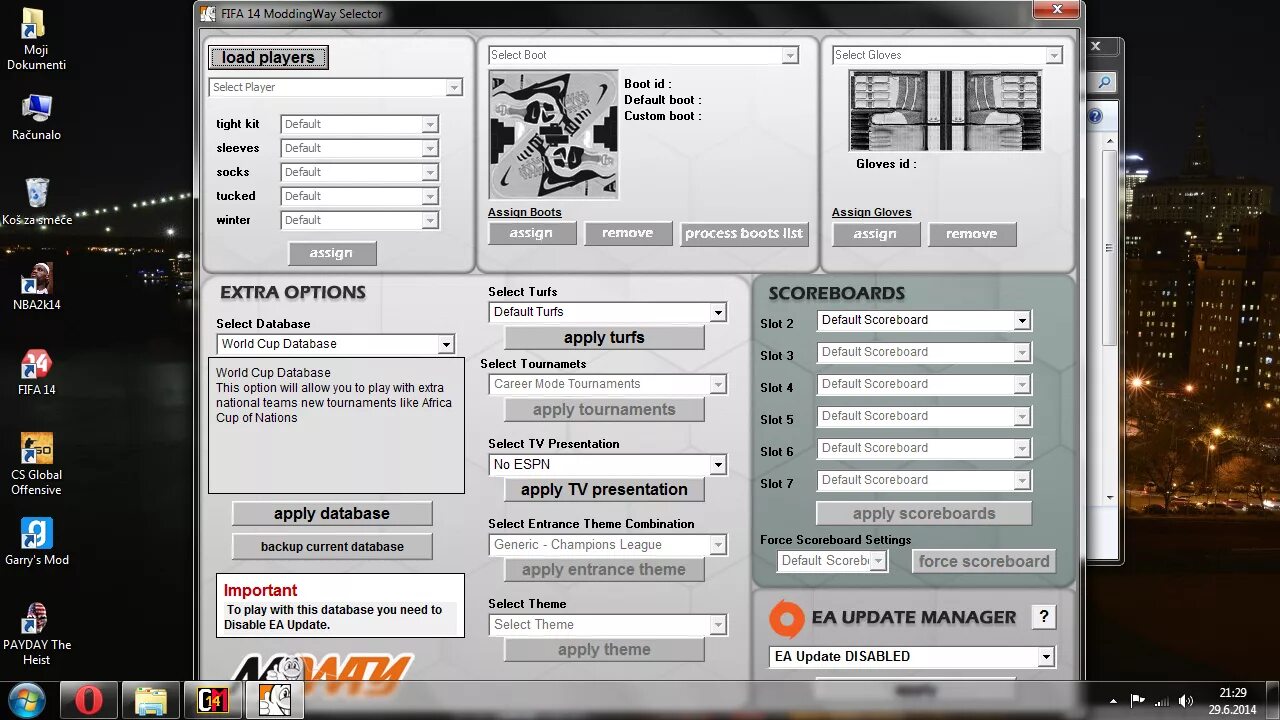This screenshot has width=1280, height=720.
Task: Click backup current database button
Action: pos(332,546)
